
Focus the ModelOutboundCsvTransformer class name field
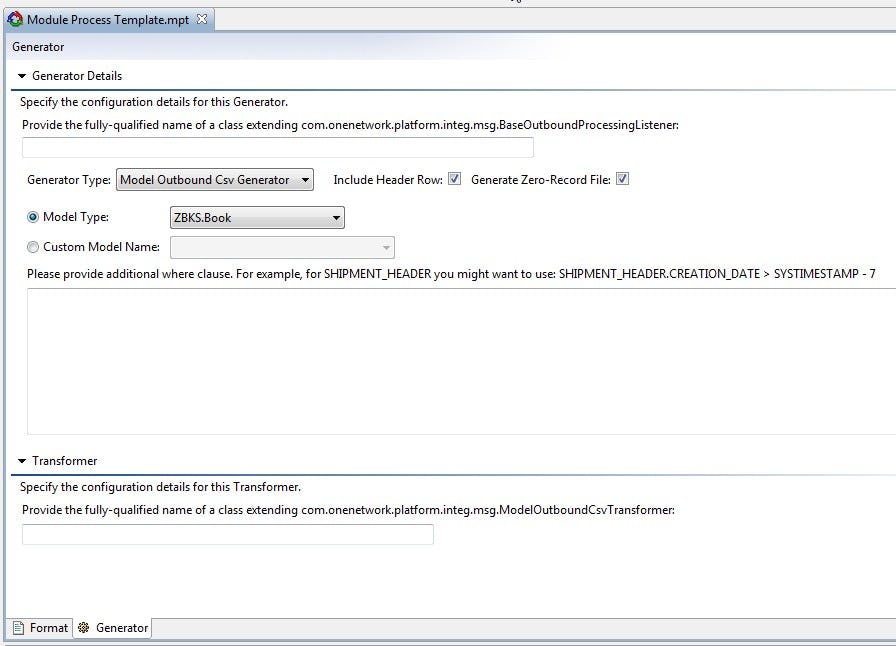(x=228, y=535)
